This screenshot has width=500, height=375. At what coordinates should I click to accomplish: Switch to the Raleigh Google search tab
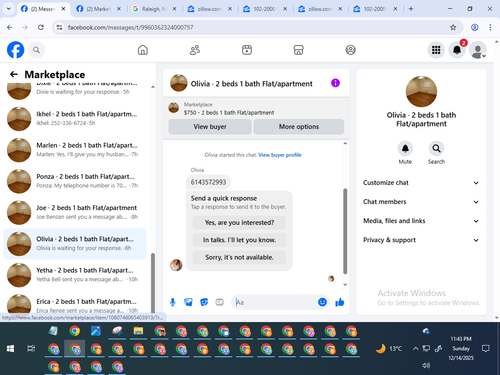point(153,9)
